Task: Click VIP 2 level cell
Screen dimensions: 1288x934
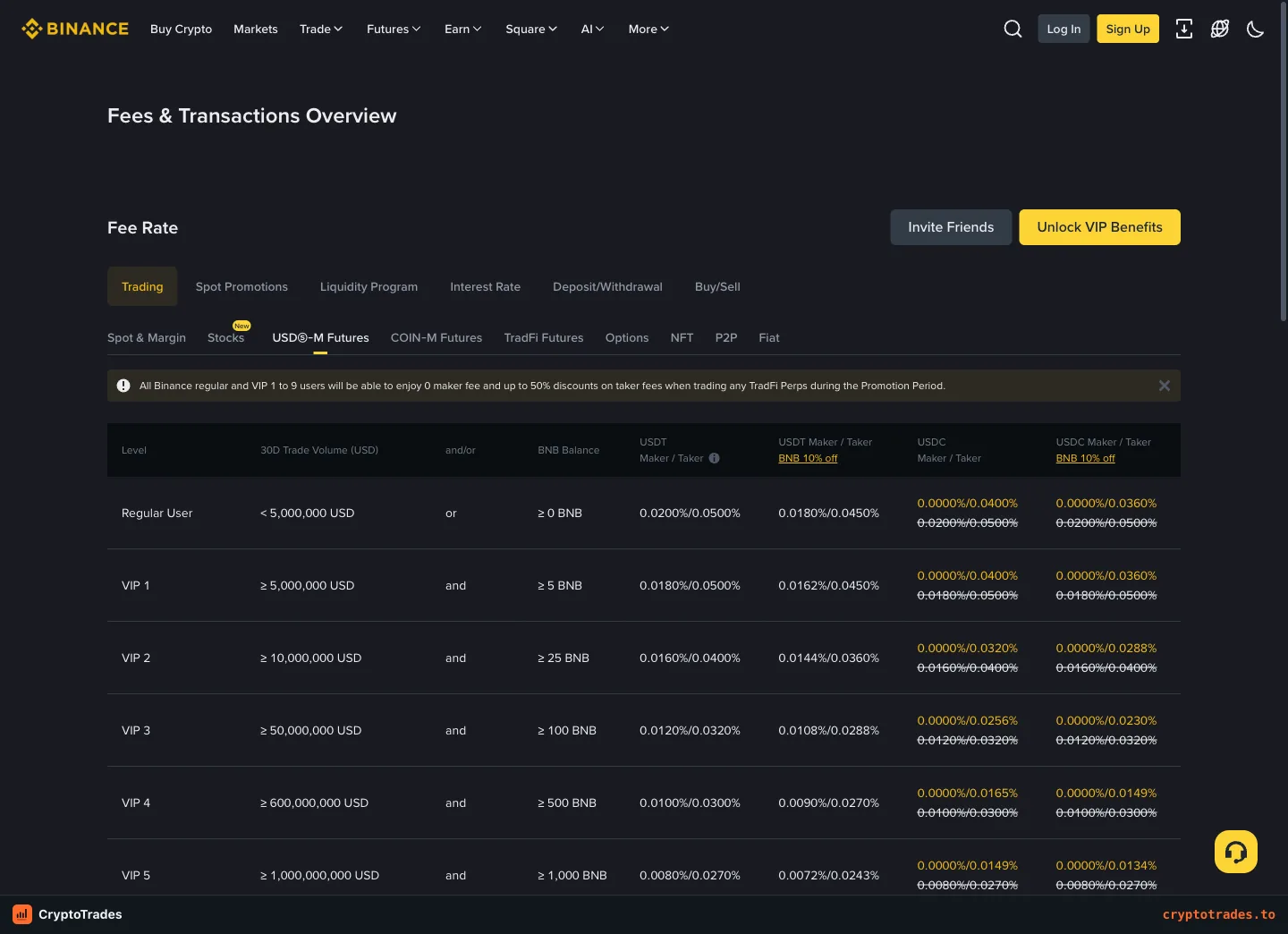Action: tap(136, 658)
